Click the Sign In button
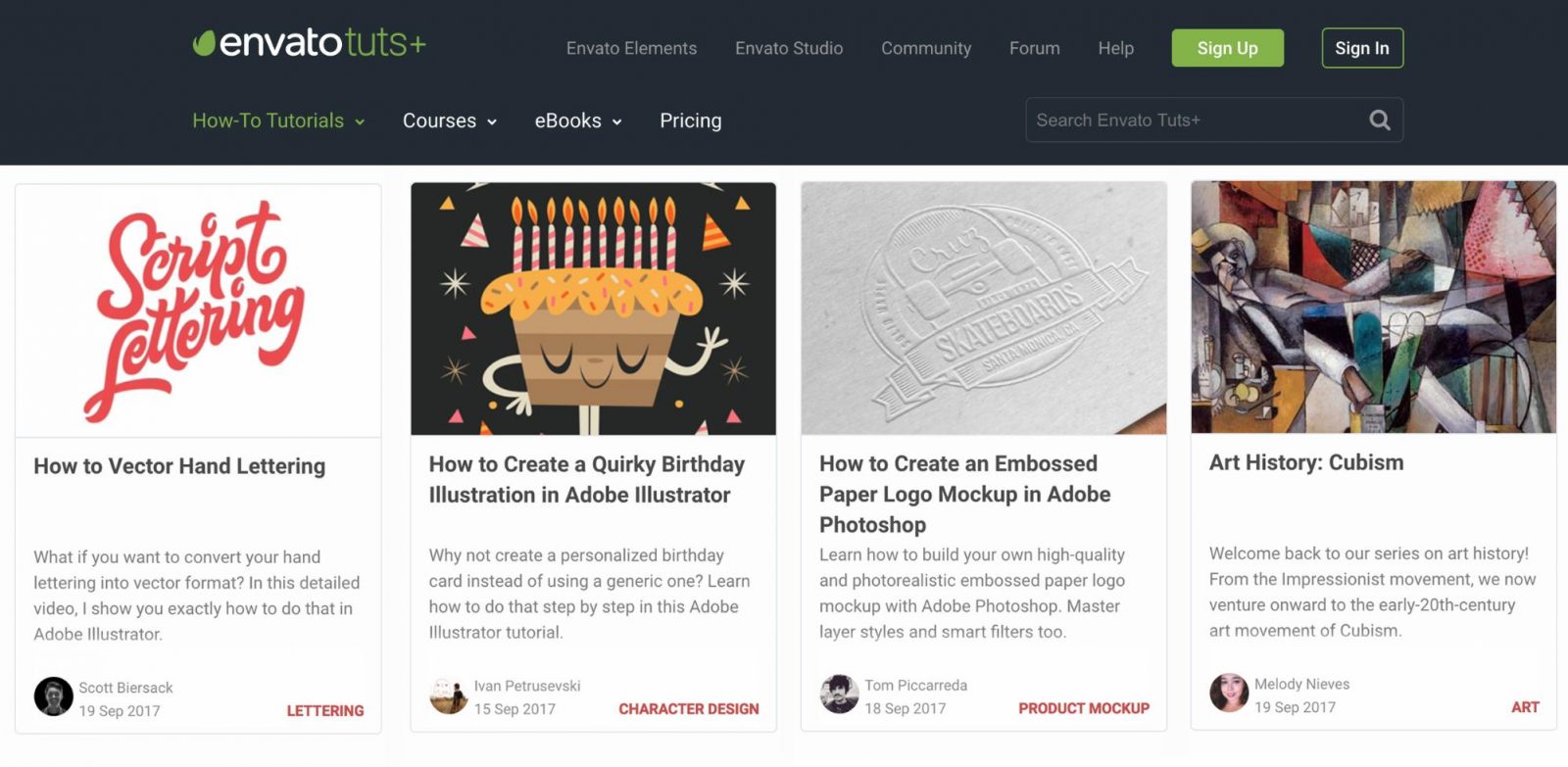This screenshot has width=1568, height=767. 1362,48
